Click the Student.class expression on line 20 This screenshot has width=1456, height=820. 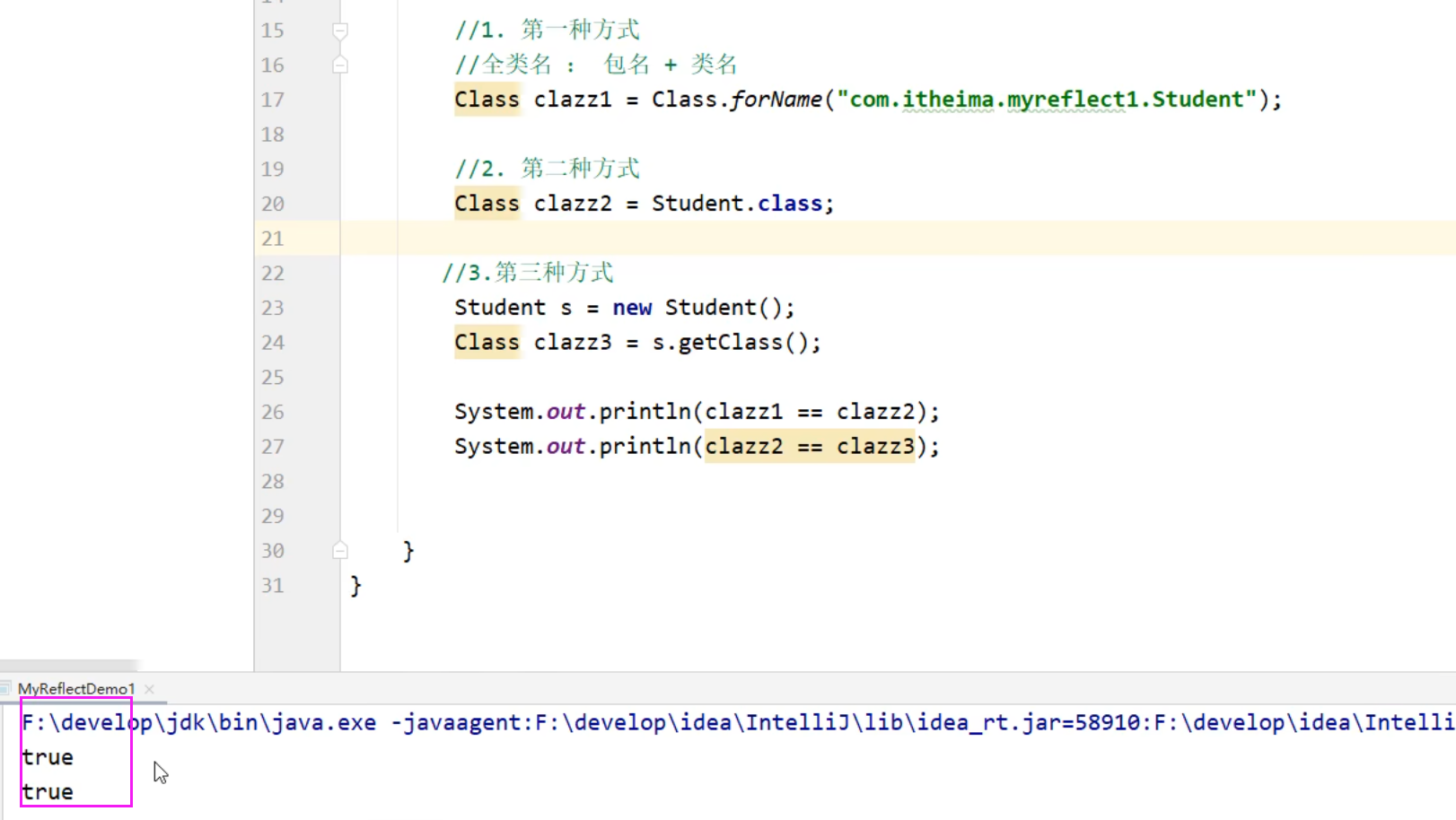[737, 204]
